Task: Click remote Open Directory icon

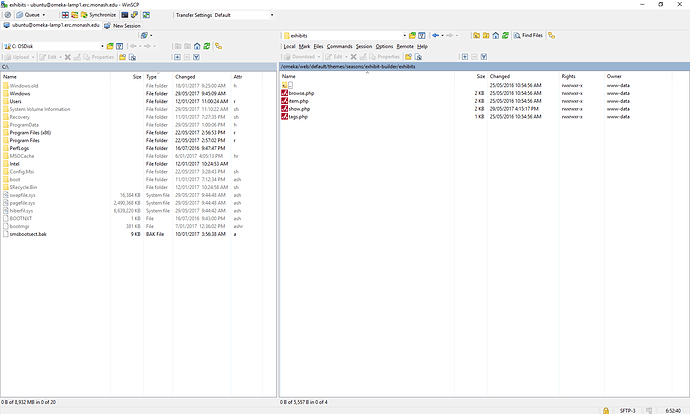Action: [x=412, y=36]
